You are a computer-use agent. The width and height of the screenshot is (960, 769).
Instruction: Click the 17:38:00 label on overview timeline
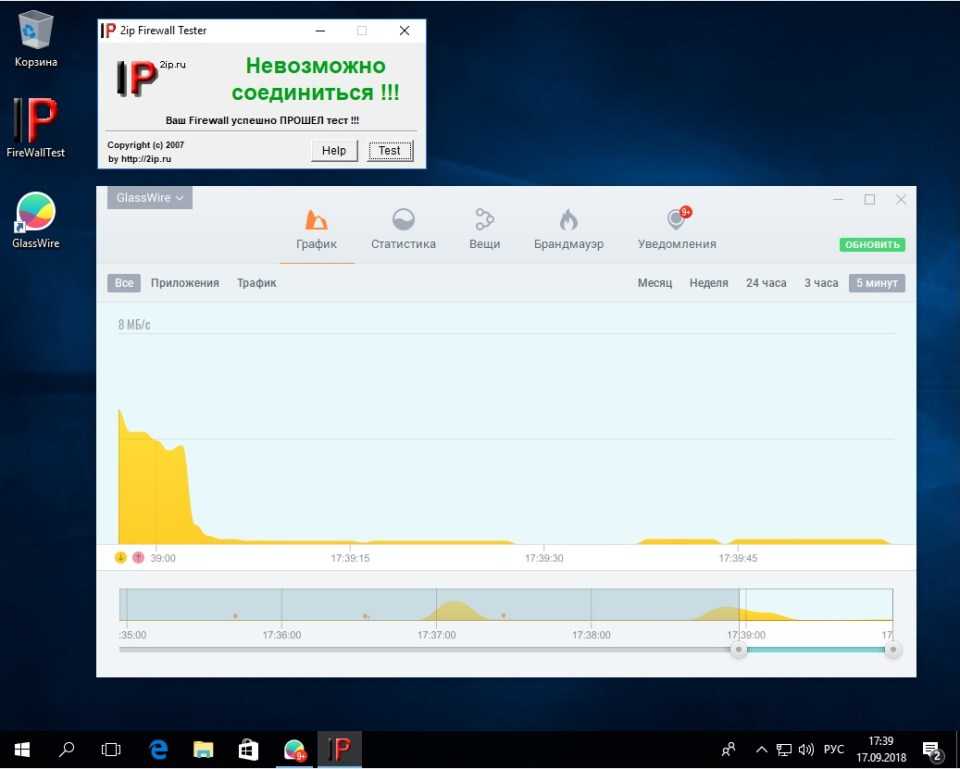tap(591, 635)
